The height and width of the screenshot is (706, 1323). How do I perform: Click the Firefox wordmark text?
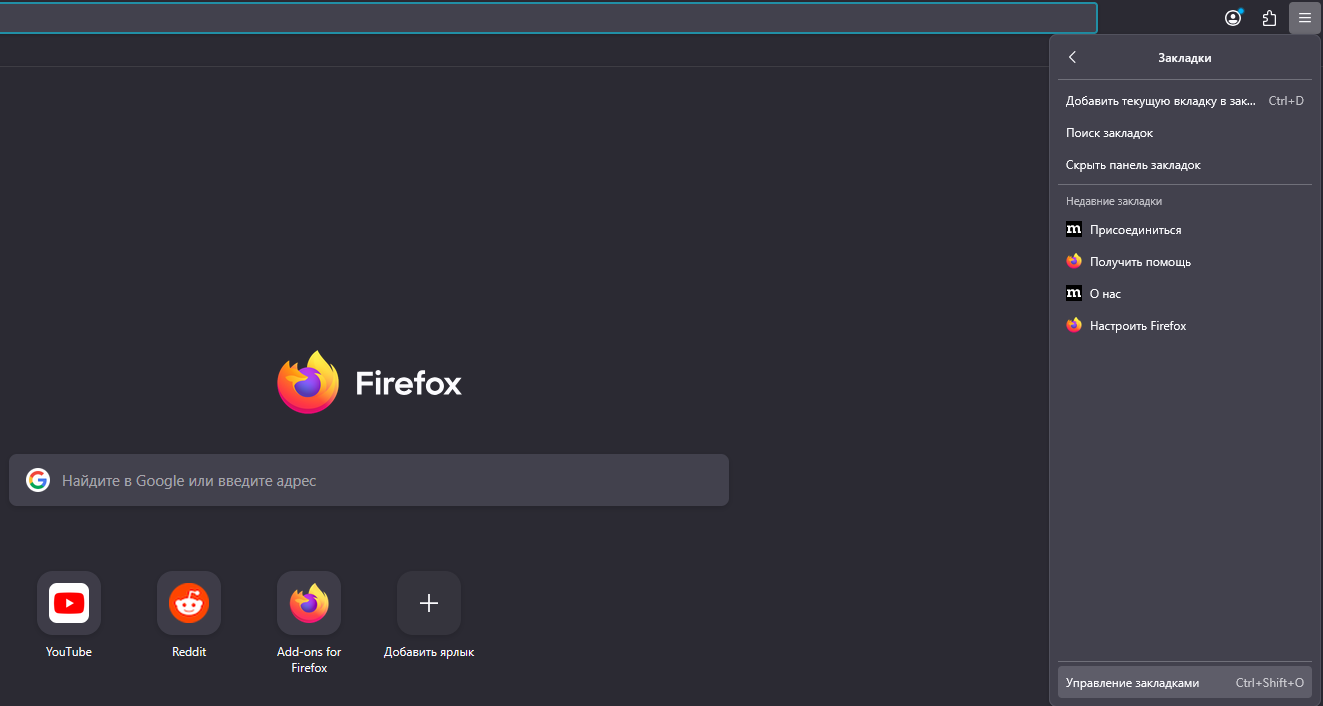tap(409, 383)
